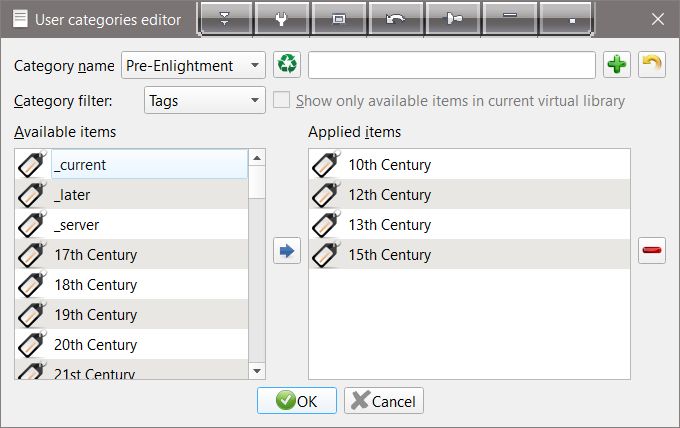Click the blue arrow to apply tags
Viewport: 680px width, 428px height.
287,252
